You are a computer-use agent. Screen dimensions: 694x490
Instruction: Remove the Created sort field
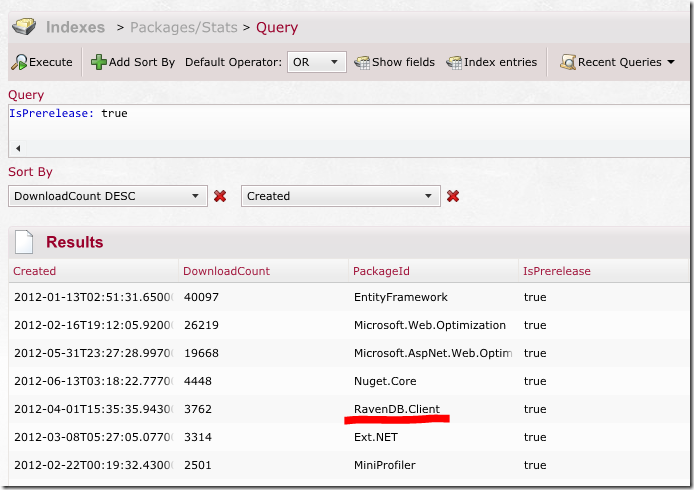[453, 196]
